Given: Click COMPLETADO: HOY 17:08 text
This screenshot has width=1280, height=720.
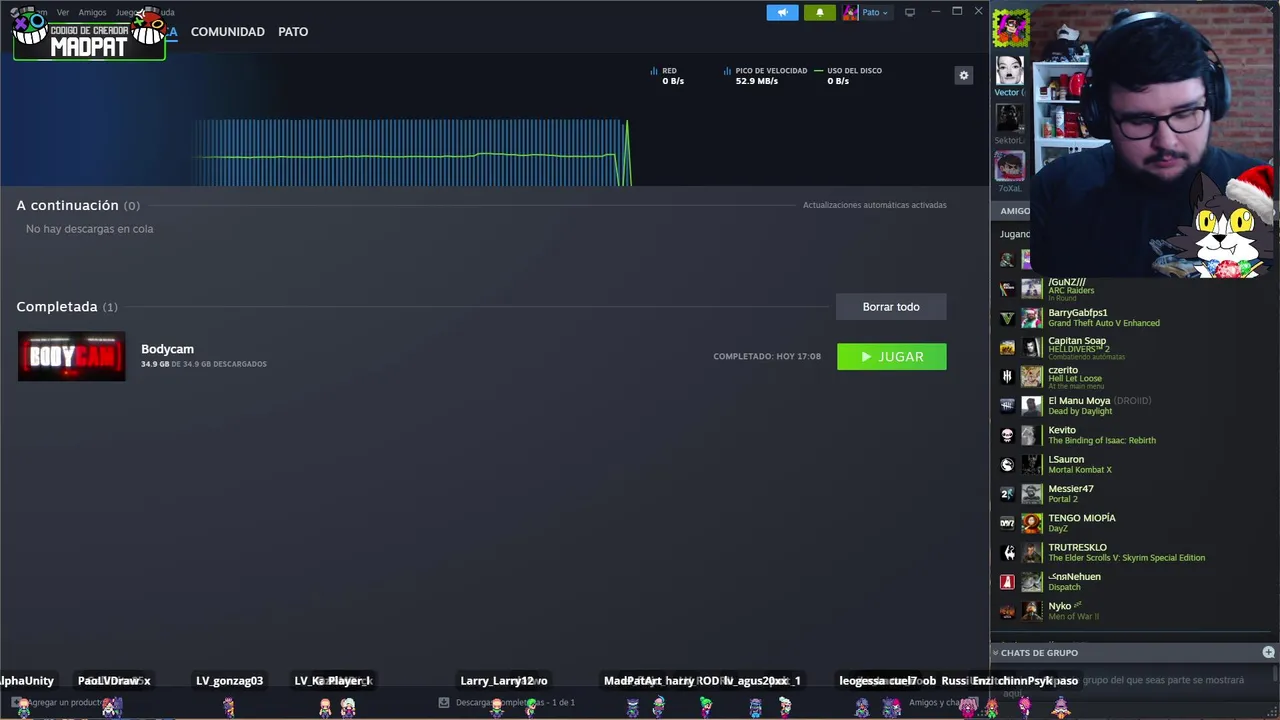Looking at the screenshot, I should 767,357.
